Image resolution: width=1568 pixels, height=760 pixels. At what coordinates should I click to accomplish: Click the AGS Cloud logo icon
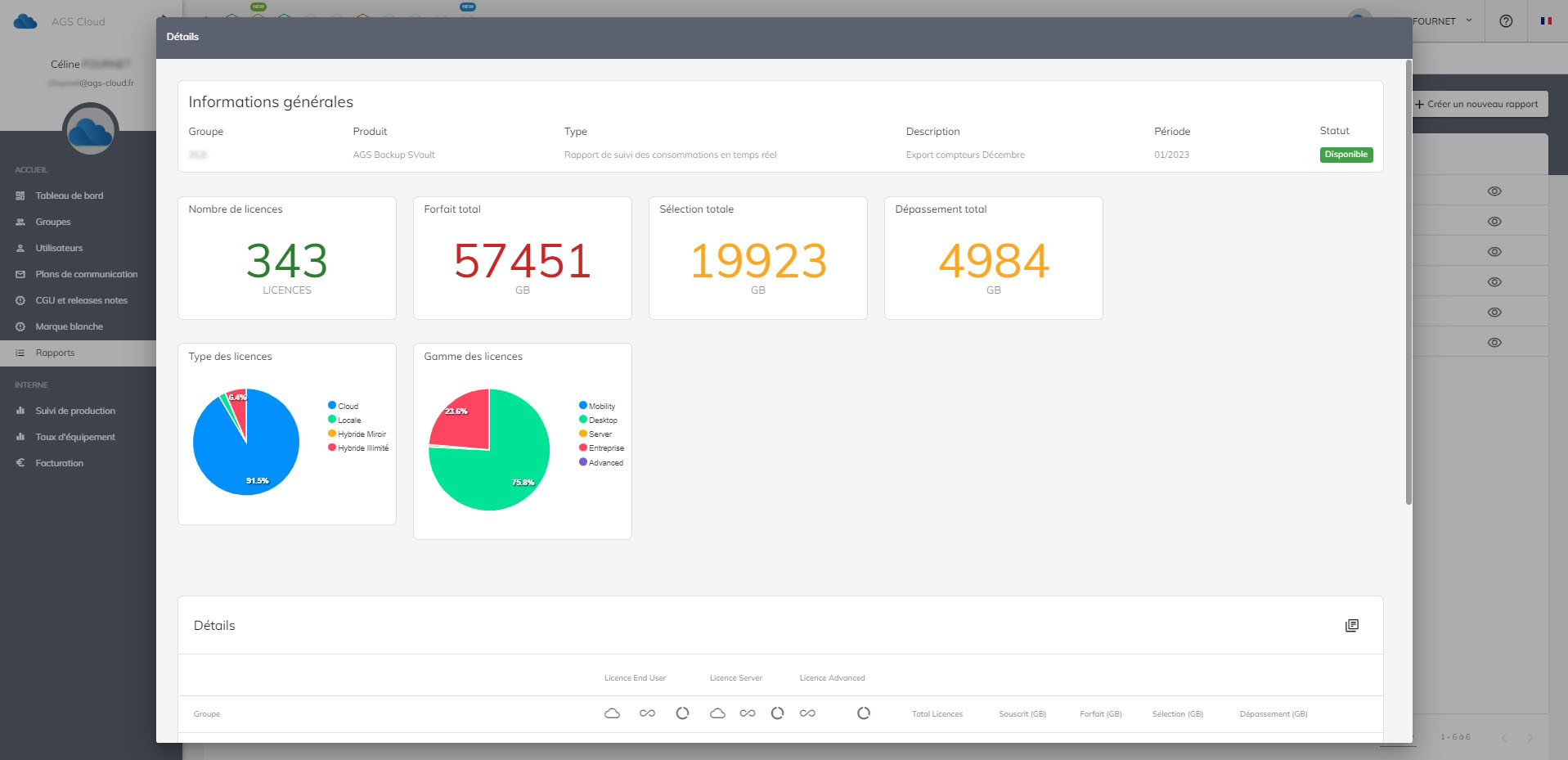click(x=25, y=21)
